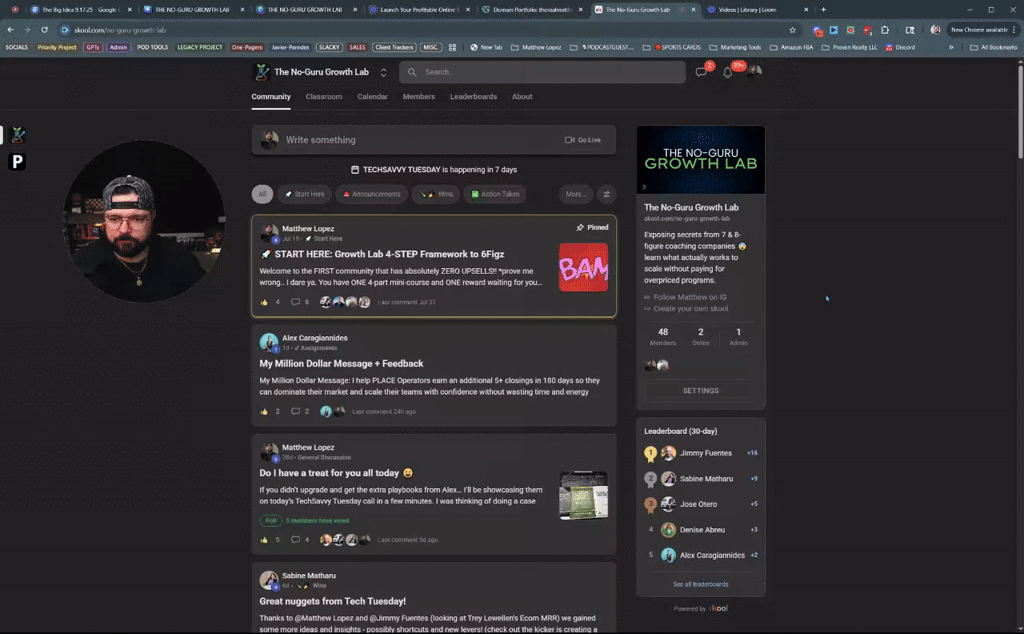Reload the page in Chrome
The image size is (1024, 634).
pos(44,29)
